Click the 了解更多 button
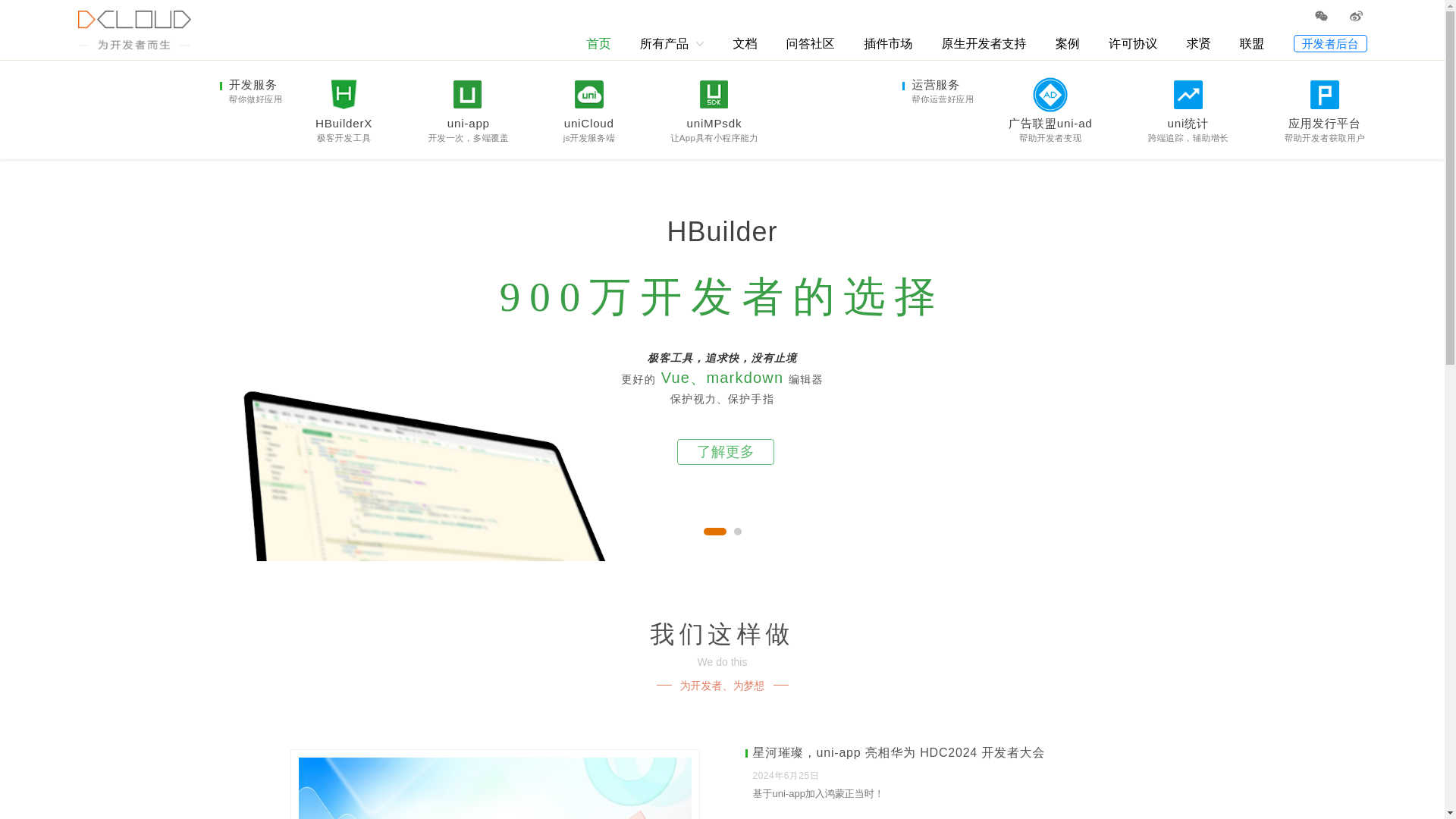 (x=726, y=452)
